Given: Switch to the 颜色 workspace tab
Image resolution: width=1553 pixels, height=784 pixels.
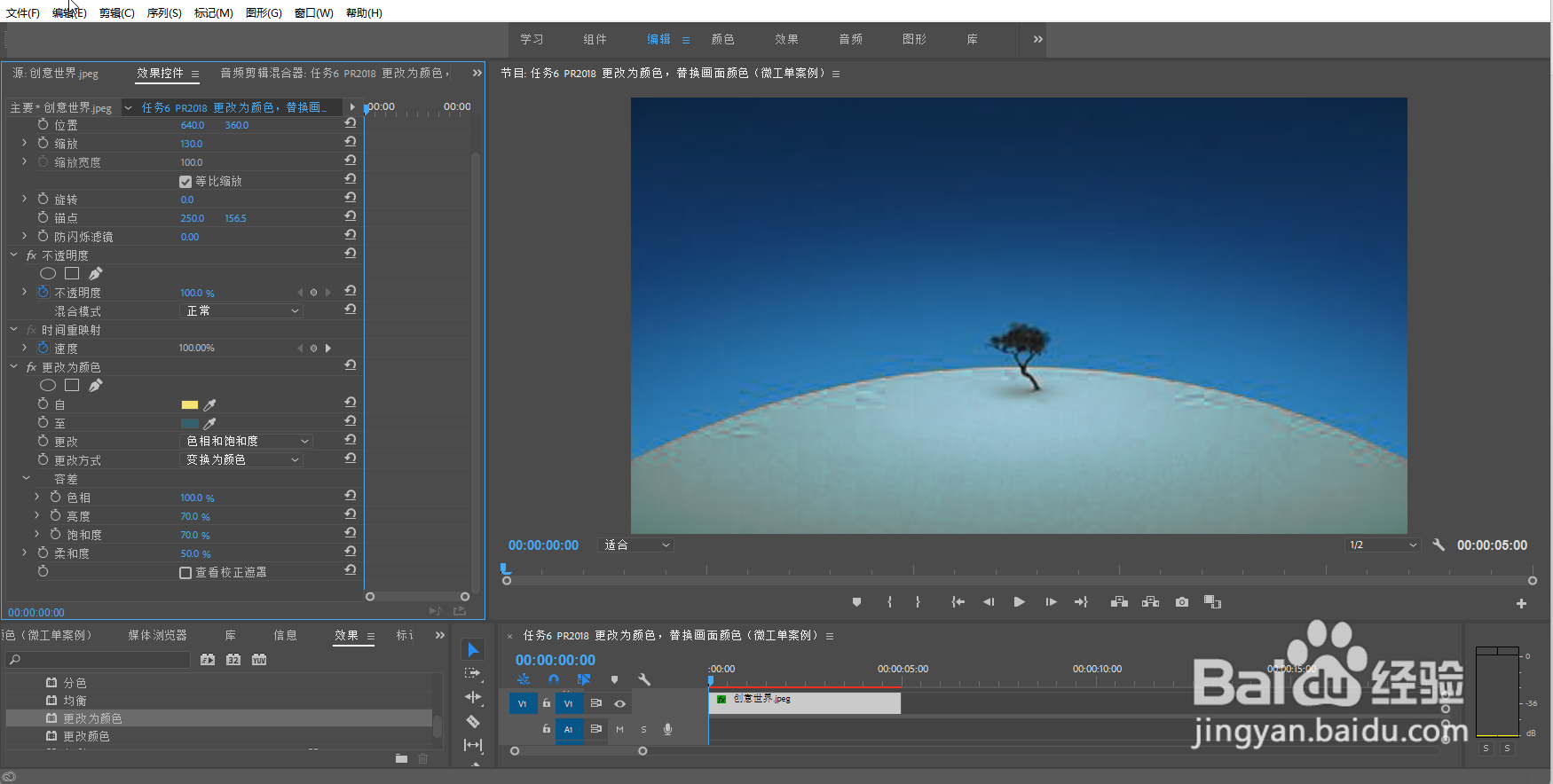Looking at the screenshot, I should coord(722,40).
